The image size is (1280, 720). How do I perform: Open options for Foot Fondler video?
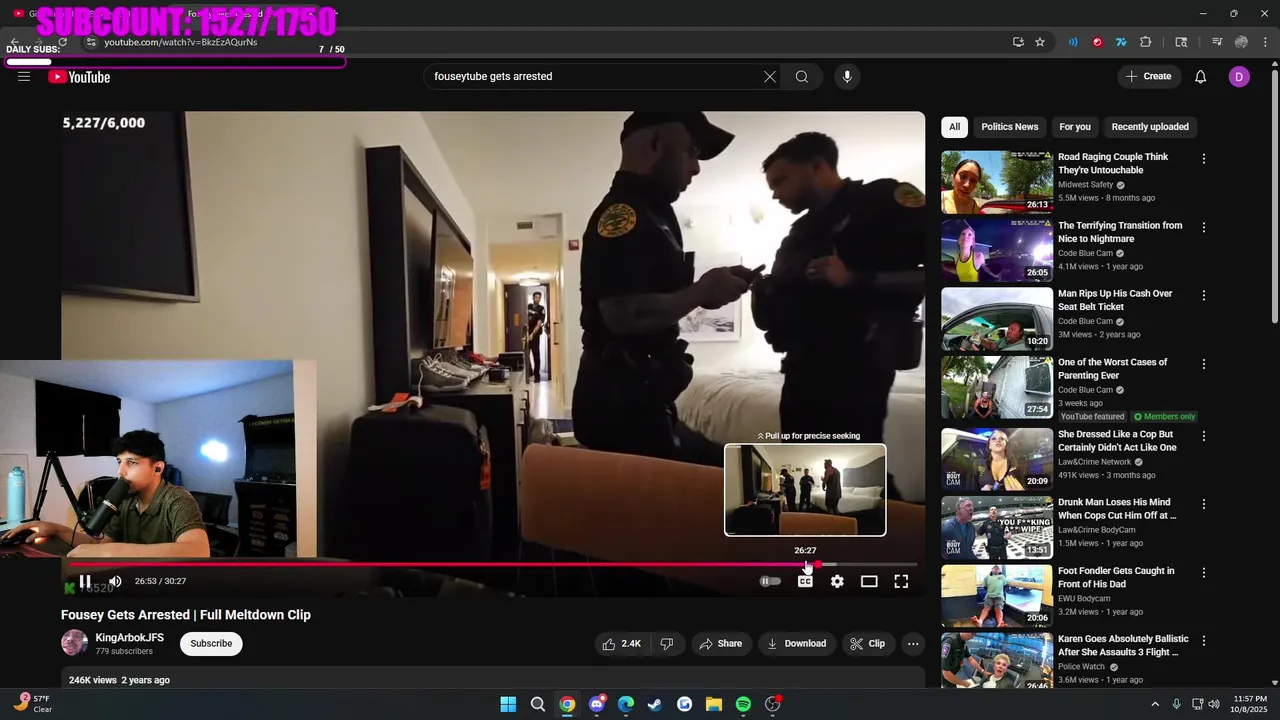click(1203, 573)
